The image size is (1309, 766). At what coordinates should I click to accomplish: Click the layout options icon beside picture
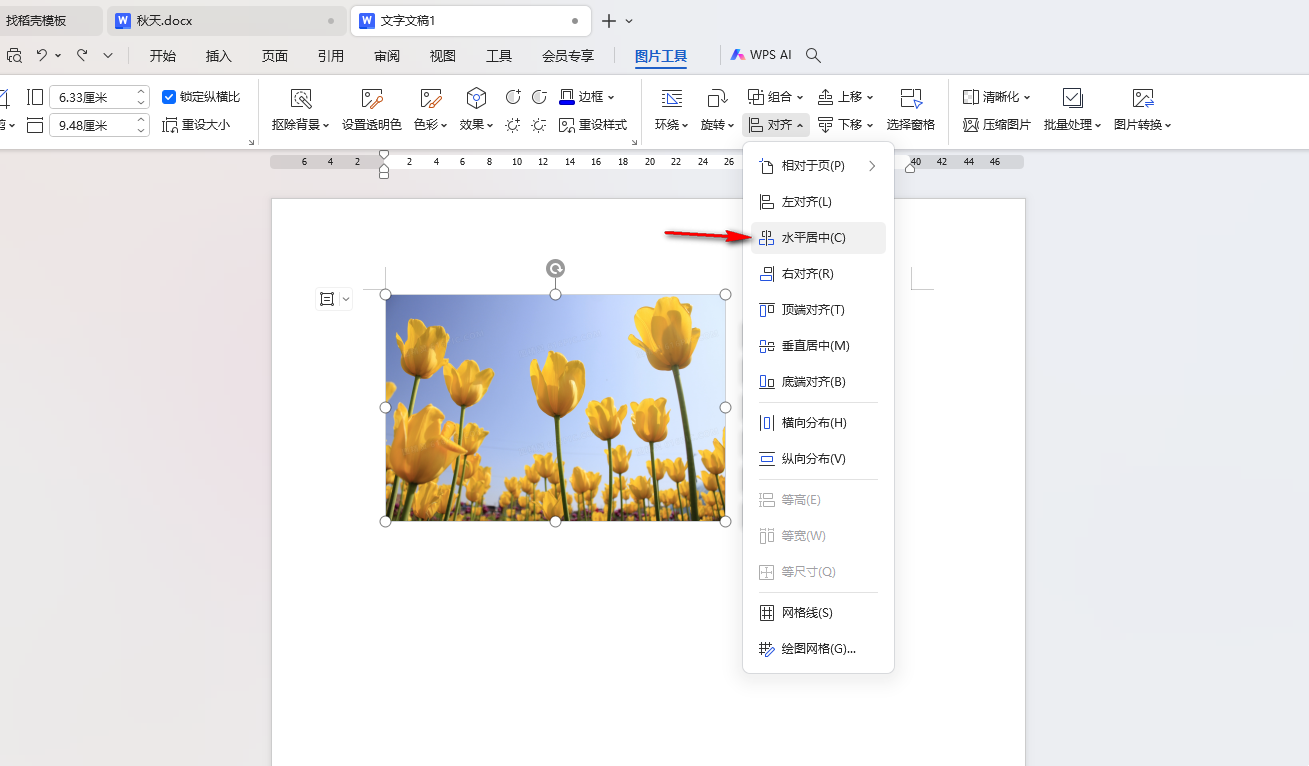(327, 299)
